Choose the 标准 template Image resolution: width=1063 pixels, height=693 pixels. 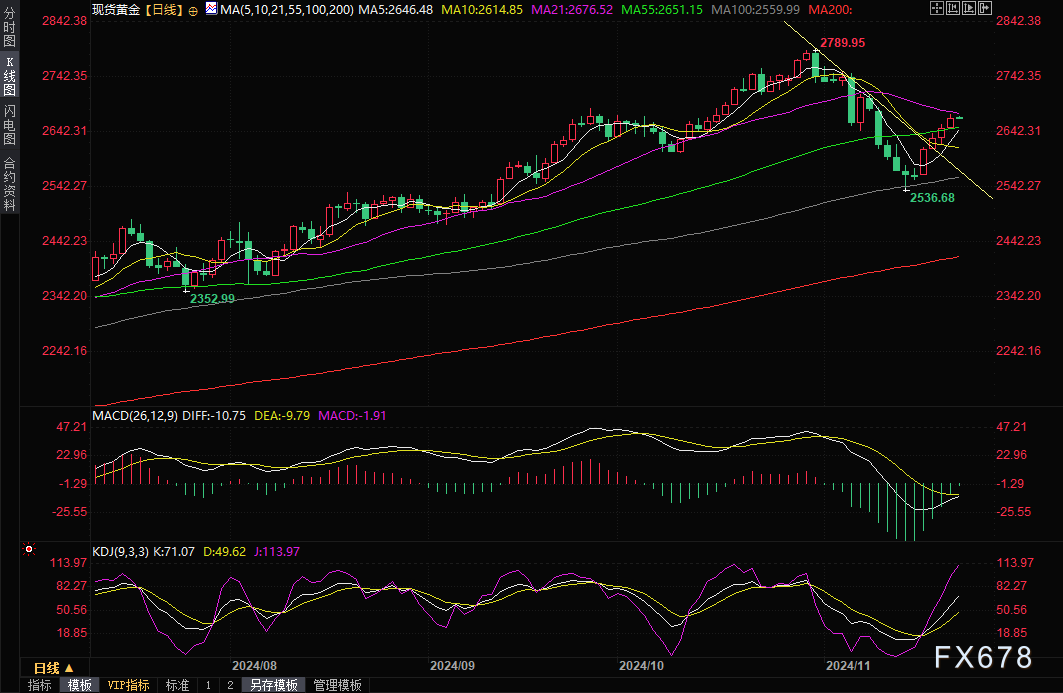(177, 685)
